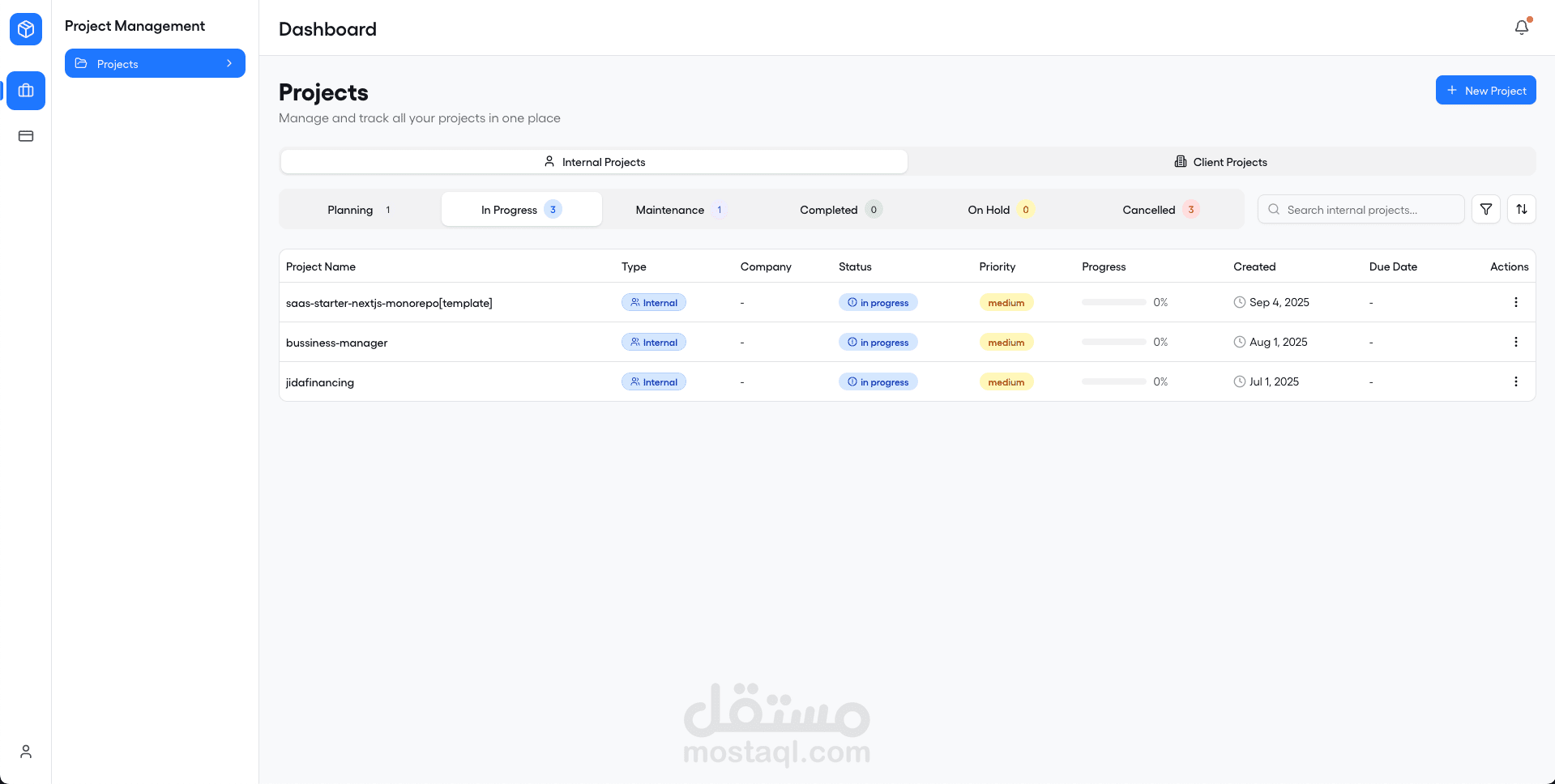Click the filter funnel icon
This screenshot has width=1555, height=784.
pyautogui.click(x=1486, y=209)
